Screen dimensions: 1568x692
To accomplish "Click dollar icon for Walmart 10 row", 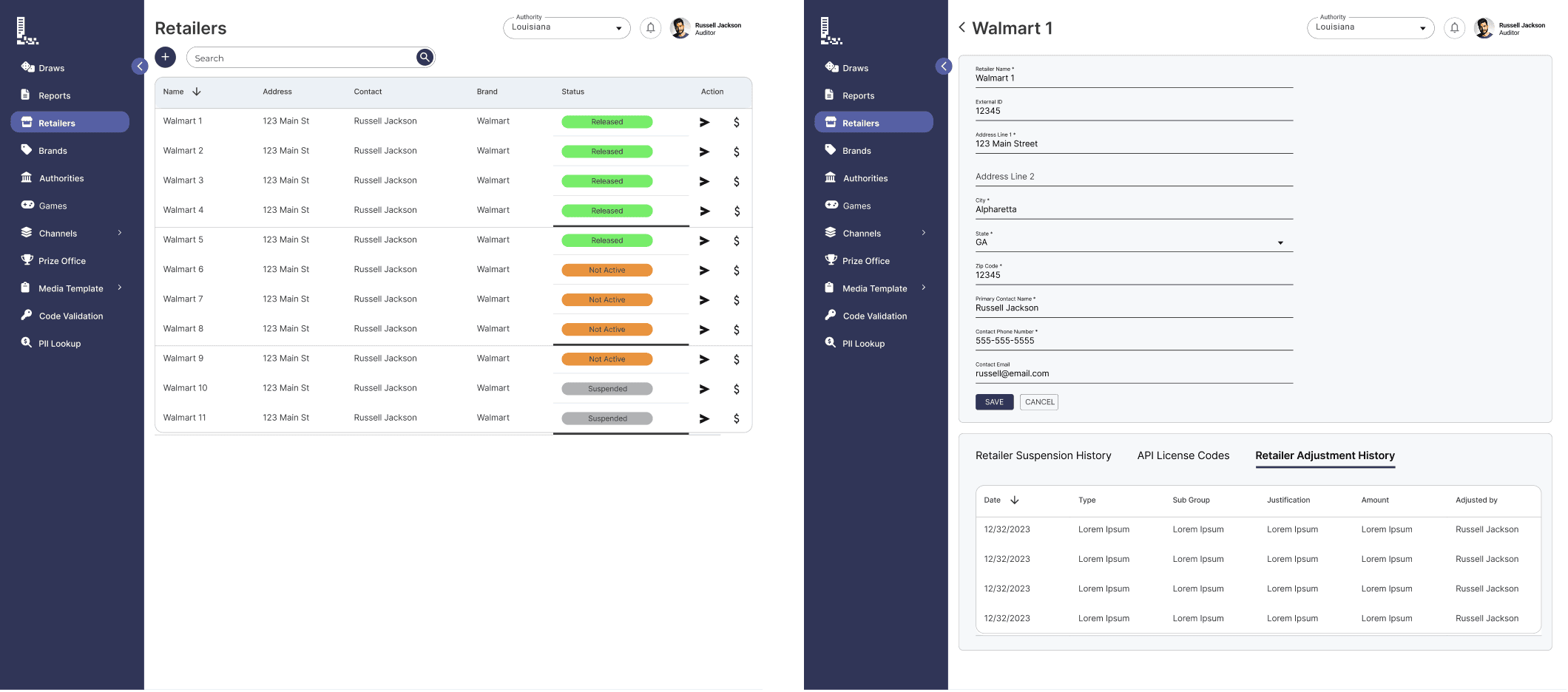I will point(737,389).
